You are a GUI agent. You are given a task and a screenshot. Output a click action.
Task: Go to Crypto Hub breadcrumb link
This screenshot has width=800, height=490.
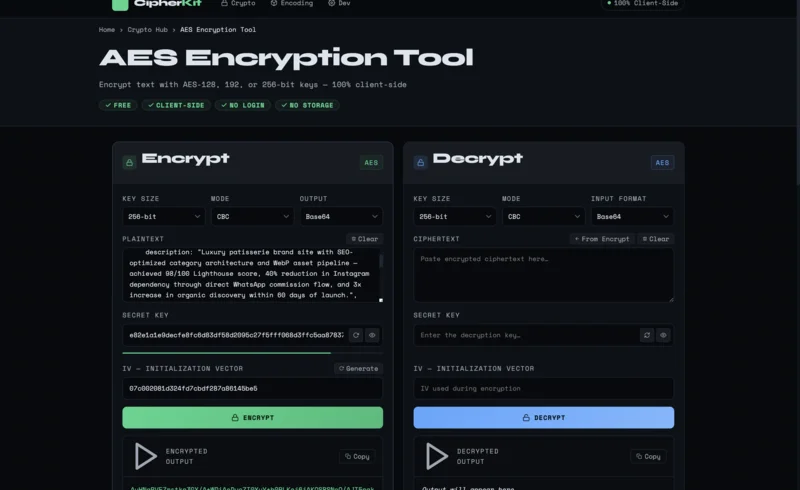click(x=147, y=30)
